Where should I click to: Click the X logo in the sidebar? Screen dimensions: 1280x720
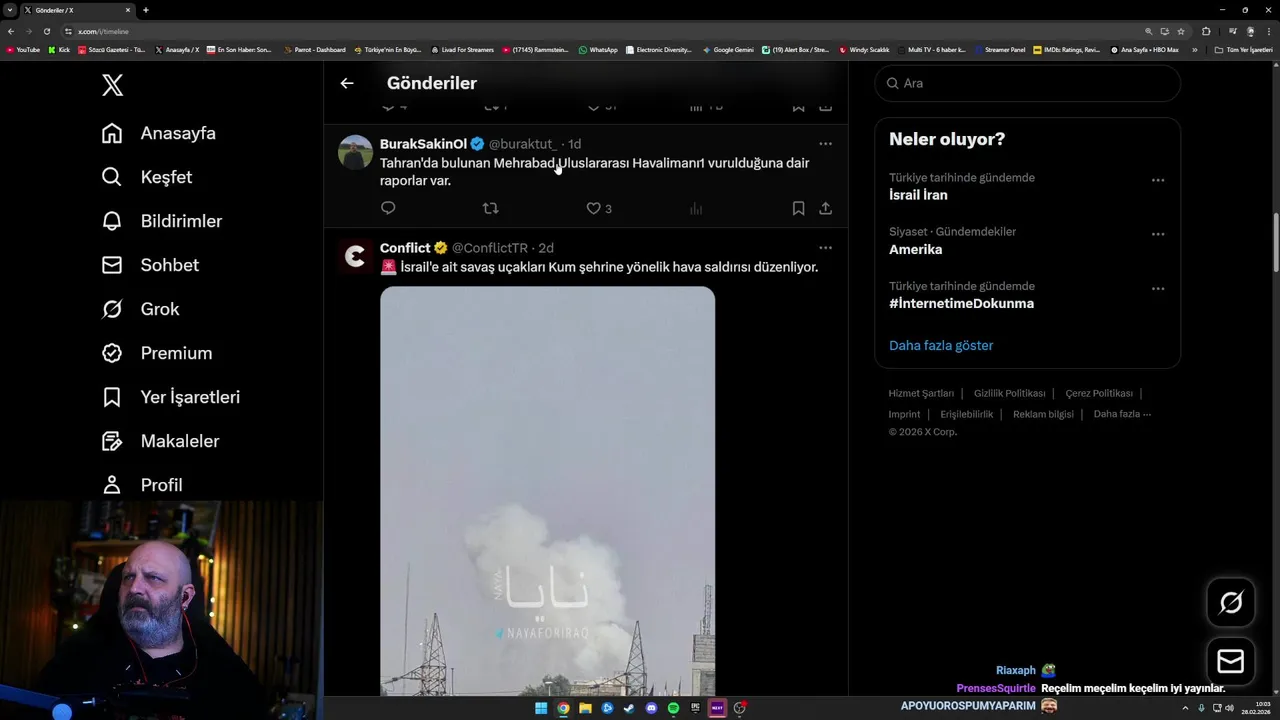pyautogui.click(x=112, y=85)
